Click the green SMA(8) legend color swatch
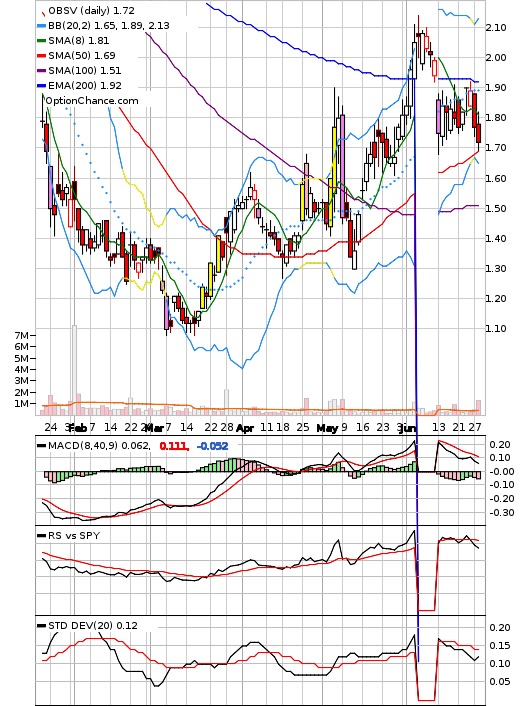This screenshot has height=706, width=526. tap(41, 41)
